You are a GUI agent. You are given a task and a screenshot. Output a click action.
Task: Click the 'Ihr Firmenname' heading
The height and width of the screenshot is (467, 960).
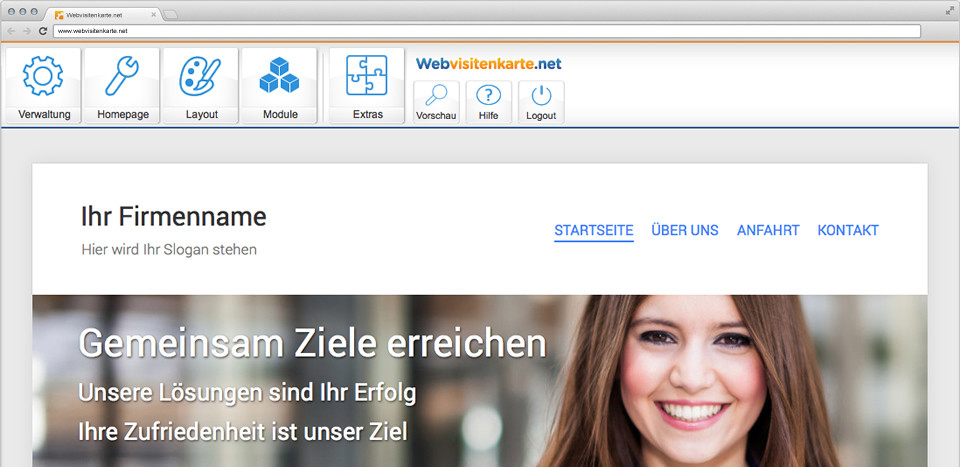pos(173,217)
